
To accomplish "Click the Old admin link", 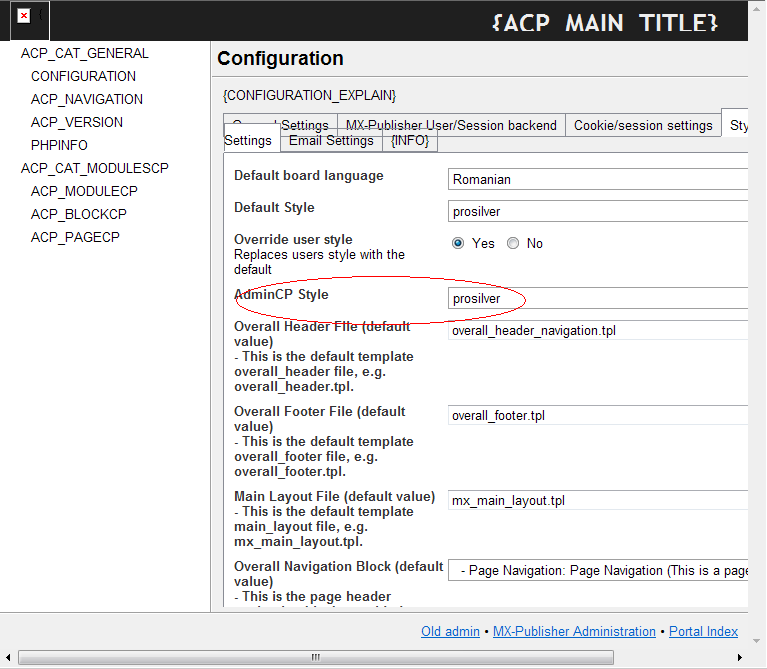I will click(x=451, y=631).
